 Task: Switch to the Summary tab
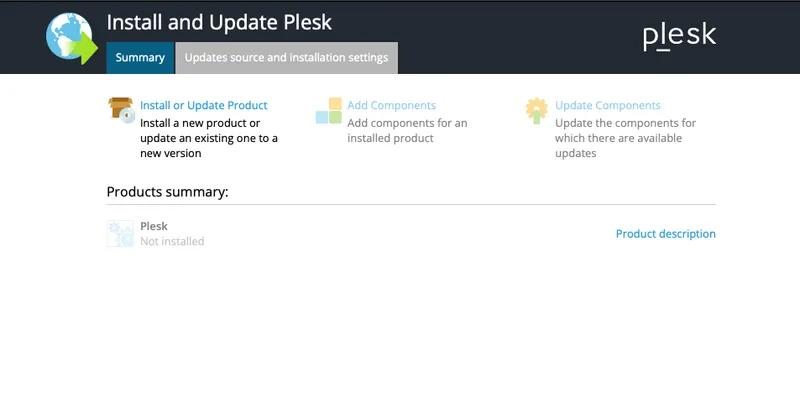point(140,58)
